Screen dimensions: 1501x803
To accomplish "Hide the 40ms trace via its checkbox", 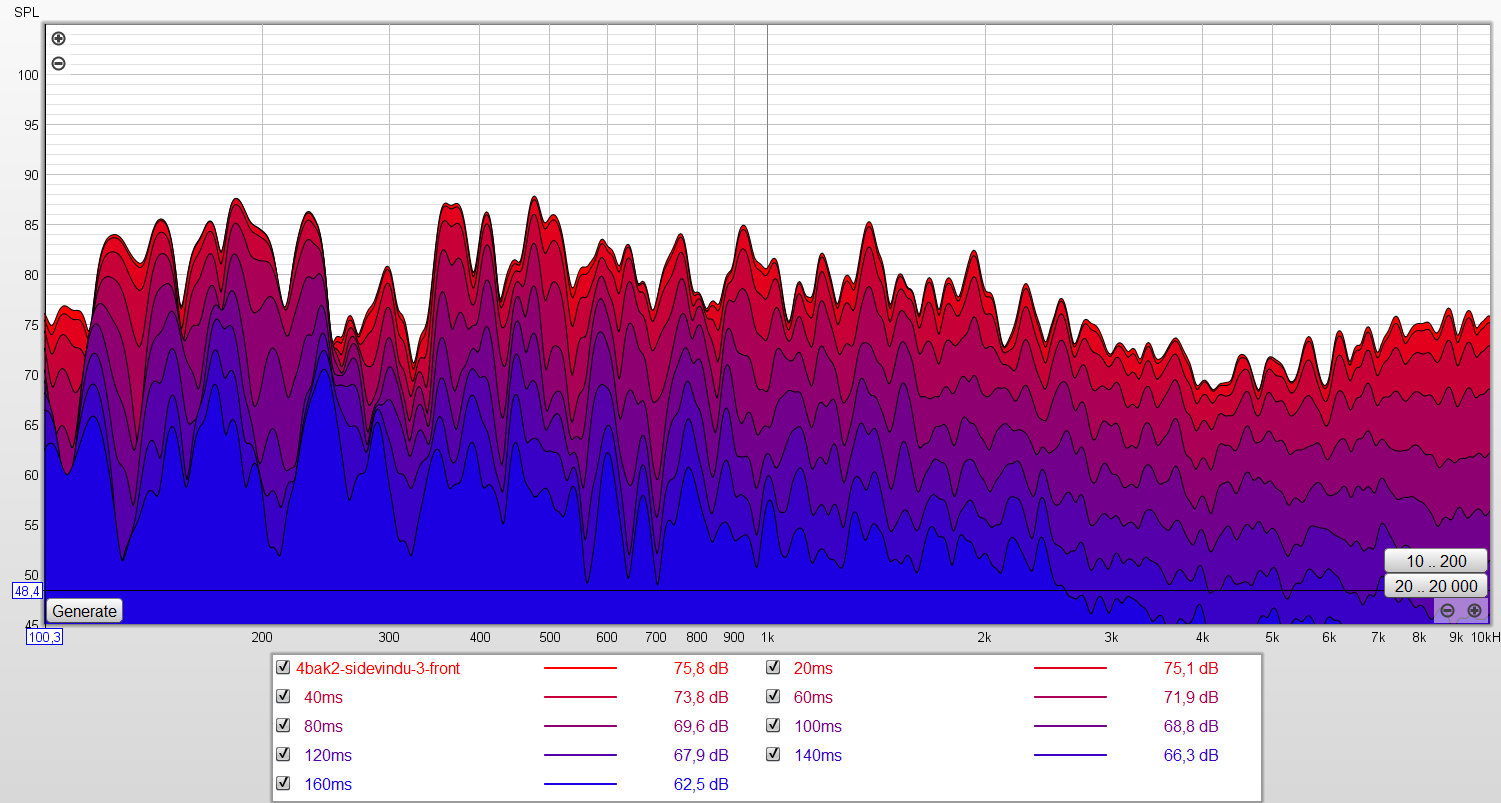I will coord(283,697).
